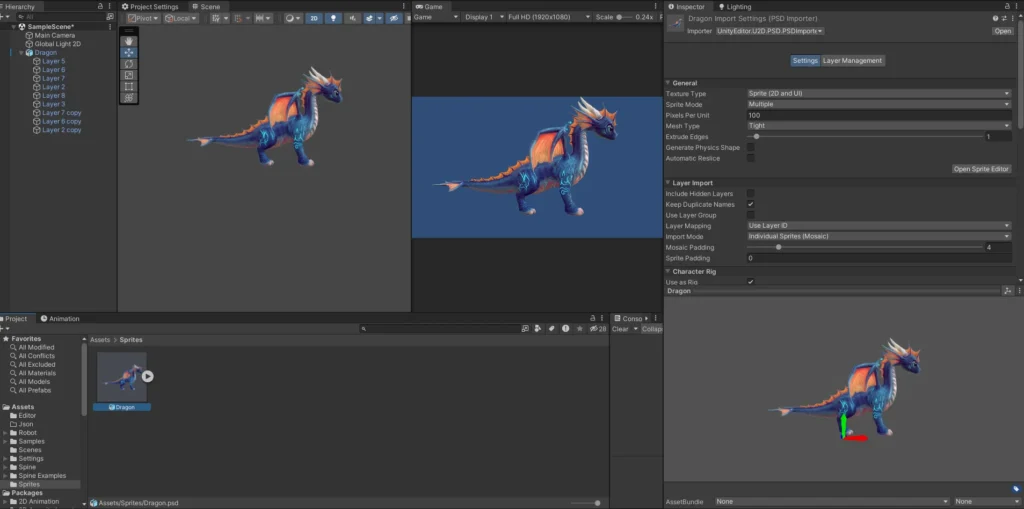Enable the Generate Physics Shape checkbox
Image resolution: width=1024 pixels, height=509 pixels.
point(751,147)
